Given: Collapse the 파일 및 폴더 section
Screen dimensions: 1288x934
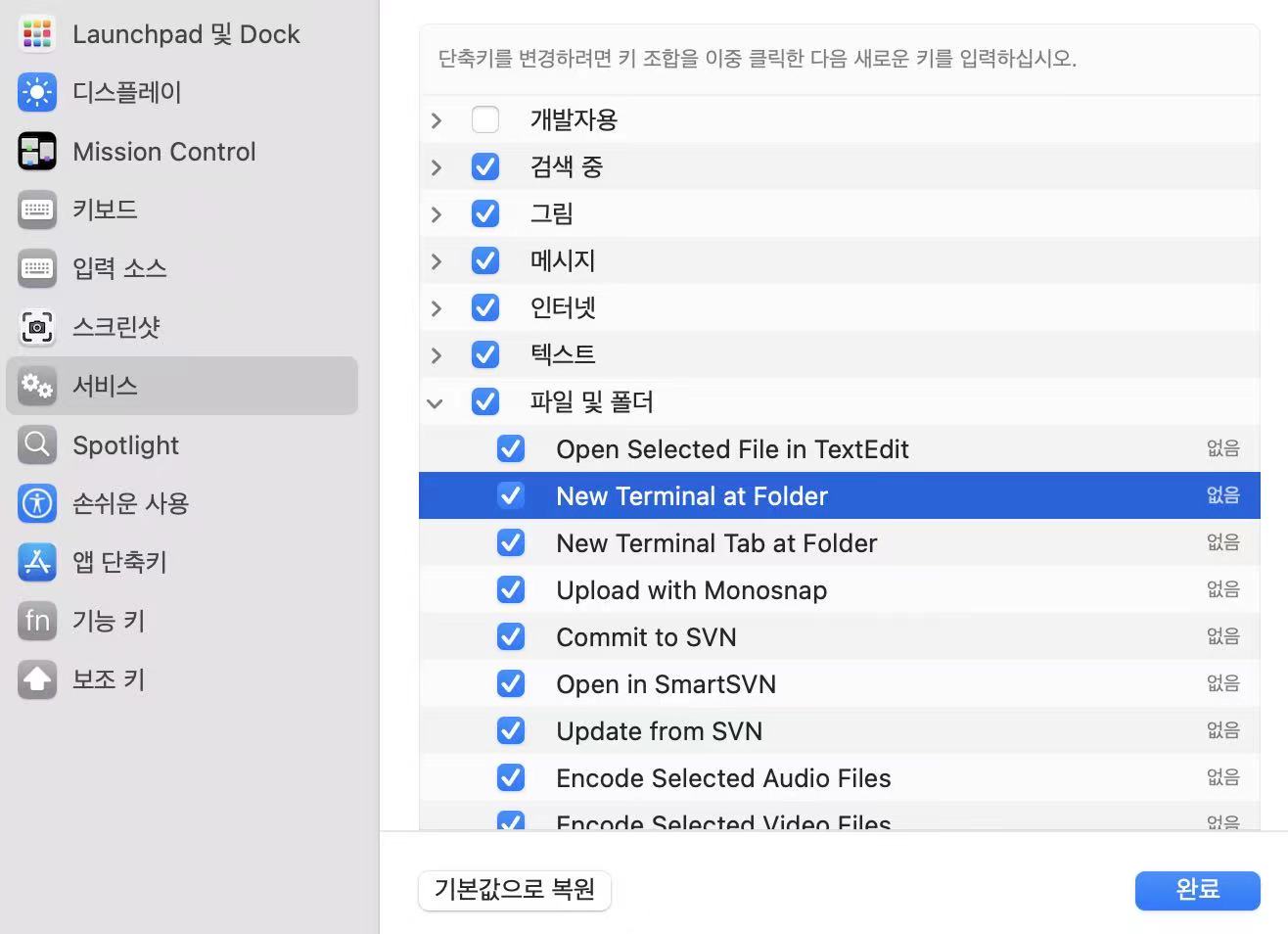Looking at the screenshot, I should point(436,402).
